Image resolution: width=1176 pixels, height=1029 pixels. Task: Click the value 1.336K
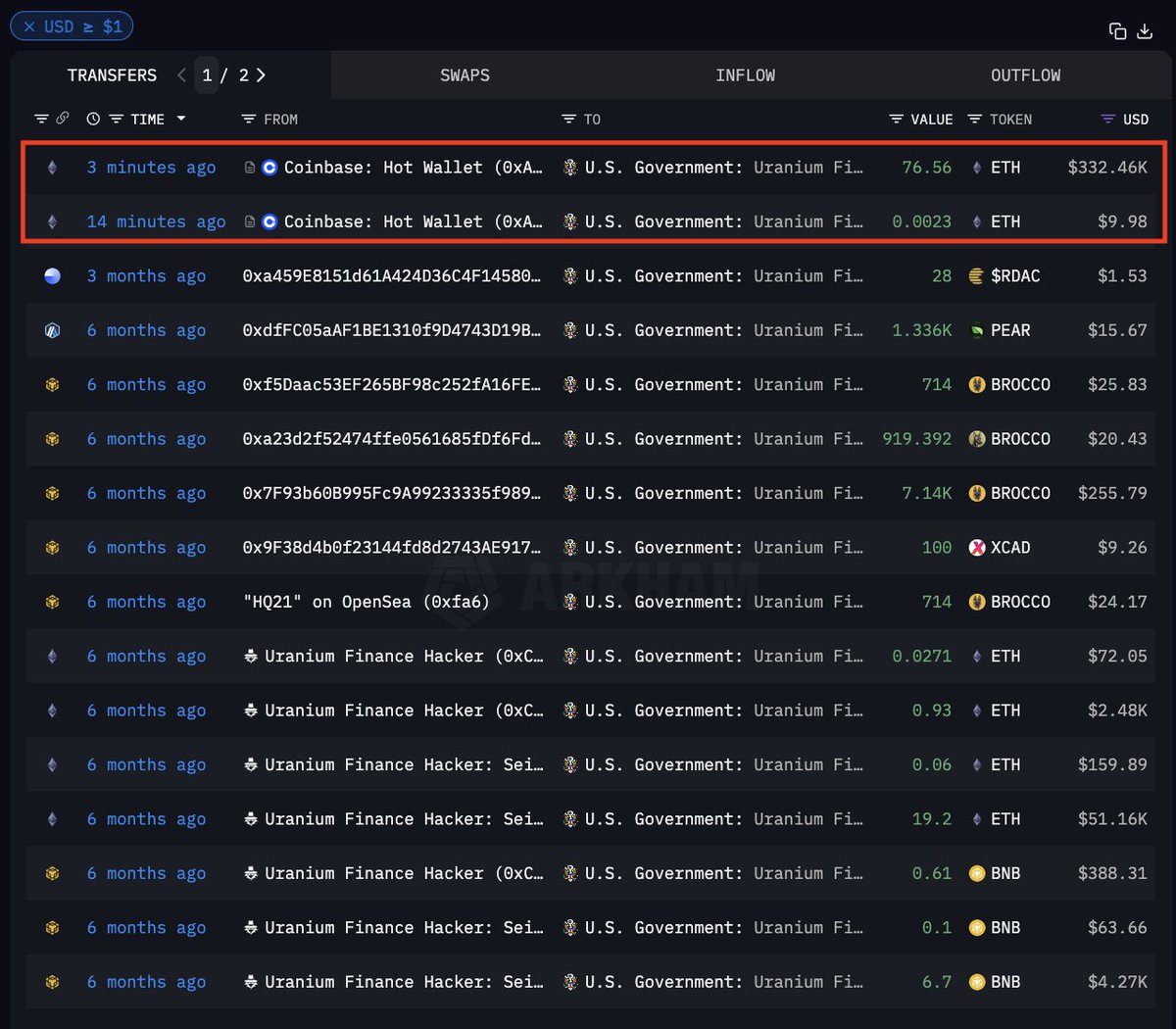(922, 331)
